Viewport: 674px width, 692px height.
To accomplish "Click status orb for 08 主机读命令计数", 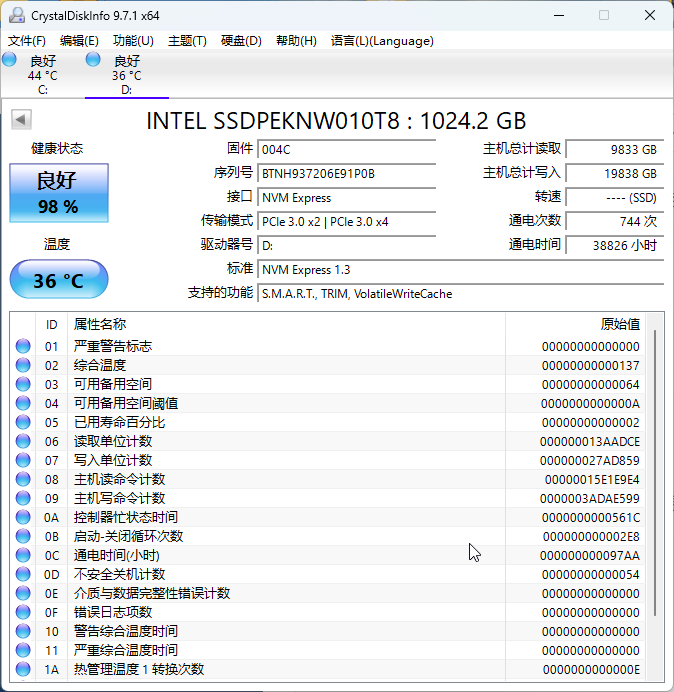I will [x=23, y=479].
